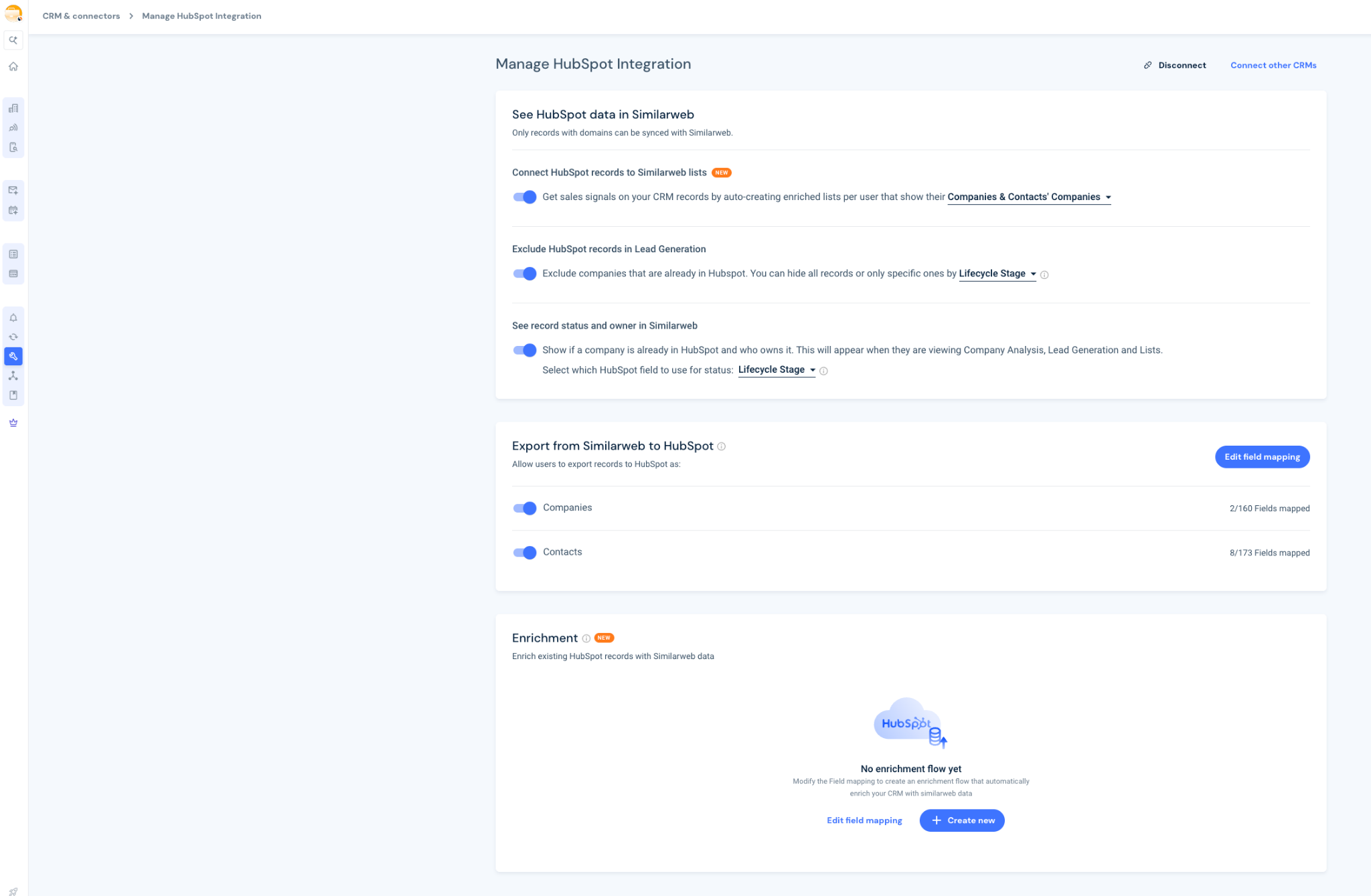Viewport: 1371px width, 896px height.
Task: Open the Similarweb logo menu
Action: [x=13, y=13]
